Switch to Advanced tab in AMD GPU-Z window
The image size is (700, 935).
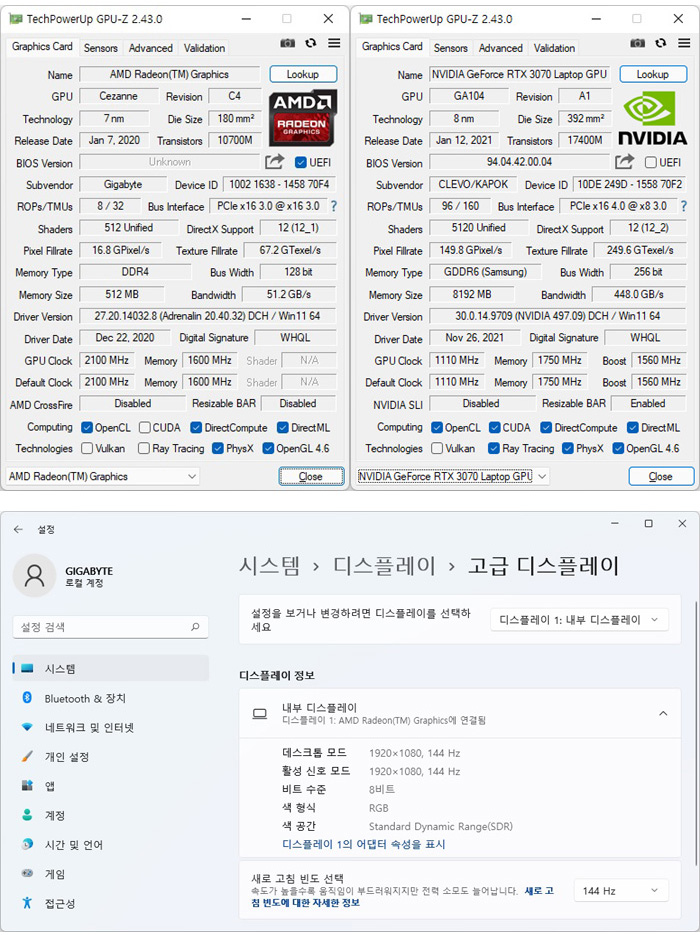(150, 48)
